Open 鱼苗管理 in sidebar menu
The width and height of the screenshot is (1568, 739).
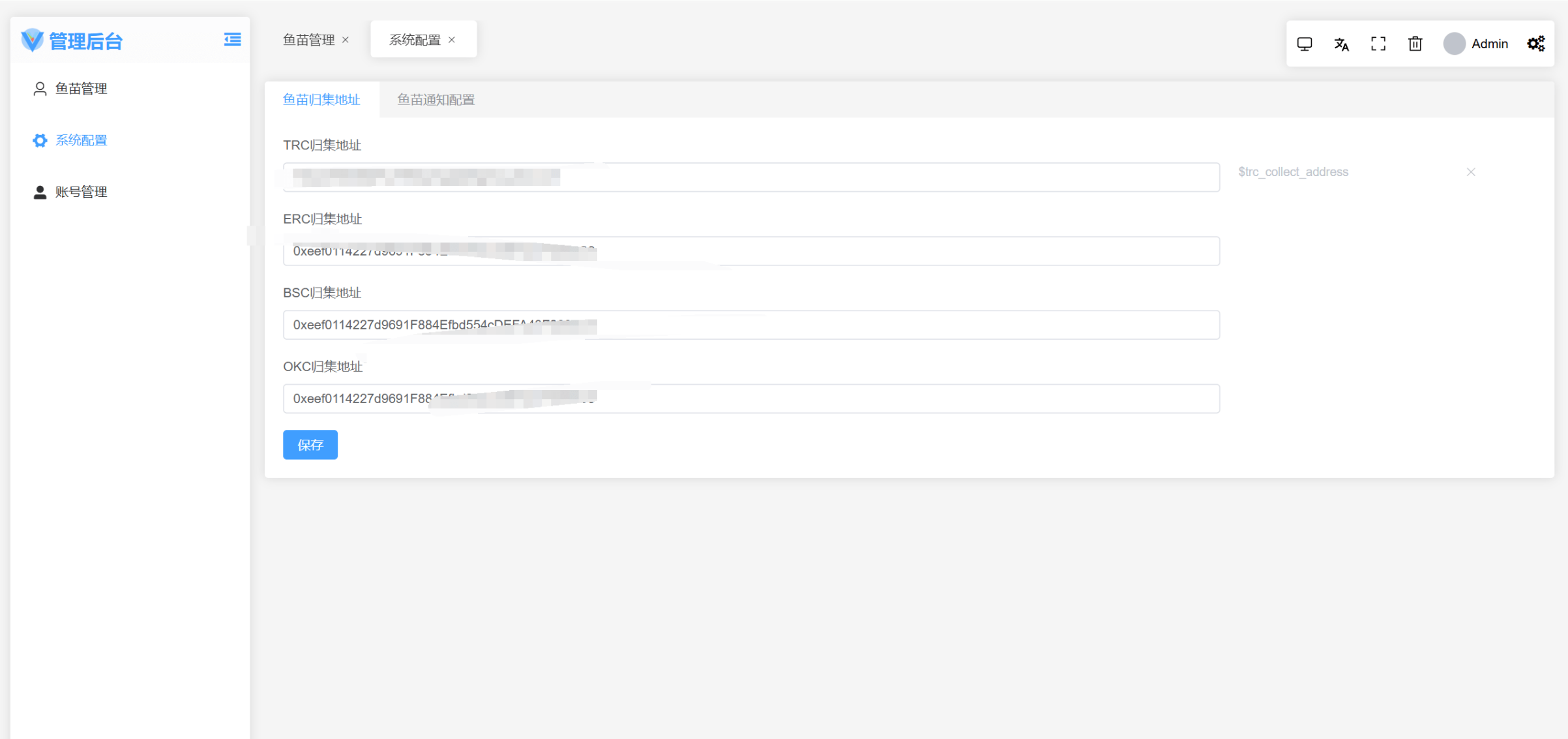(x=81, y=89)
